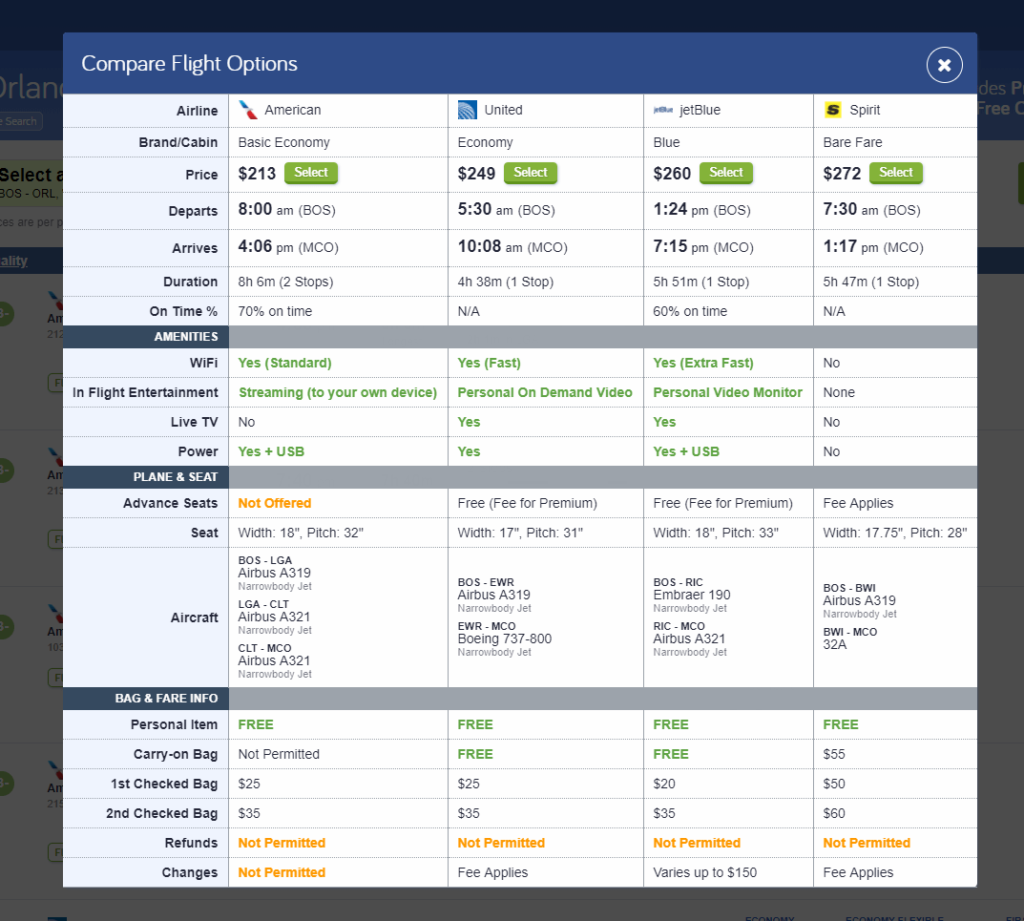Open the ECONOMY FLEXIBLE tab

coord(893,916)
